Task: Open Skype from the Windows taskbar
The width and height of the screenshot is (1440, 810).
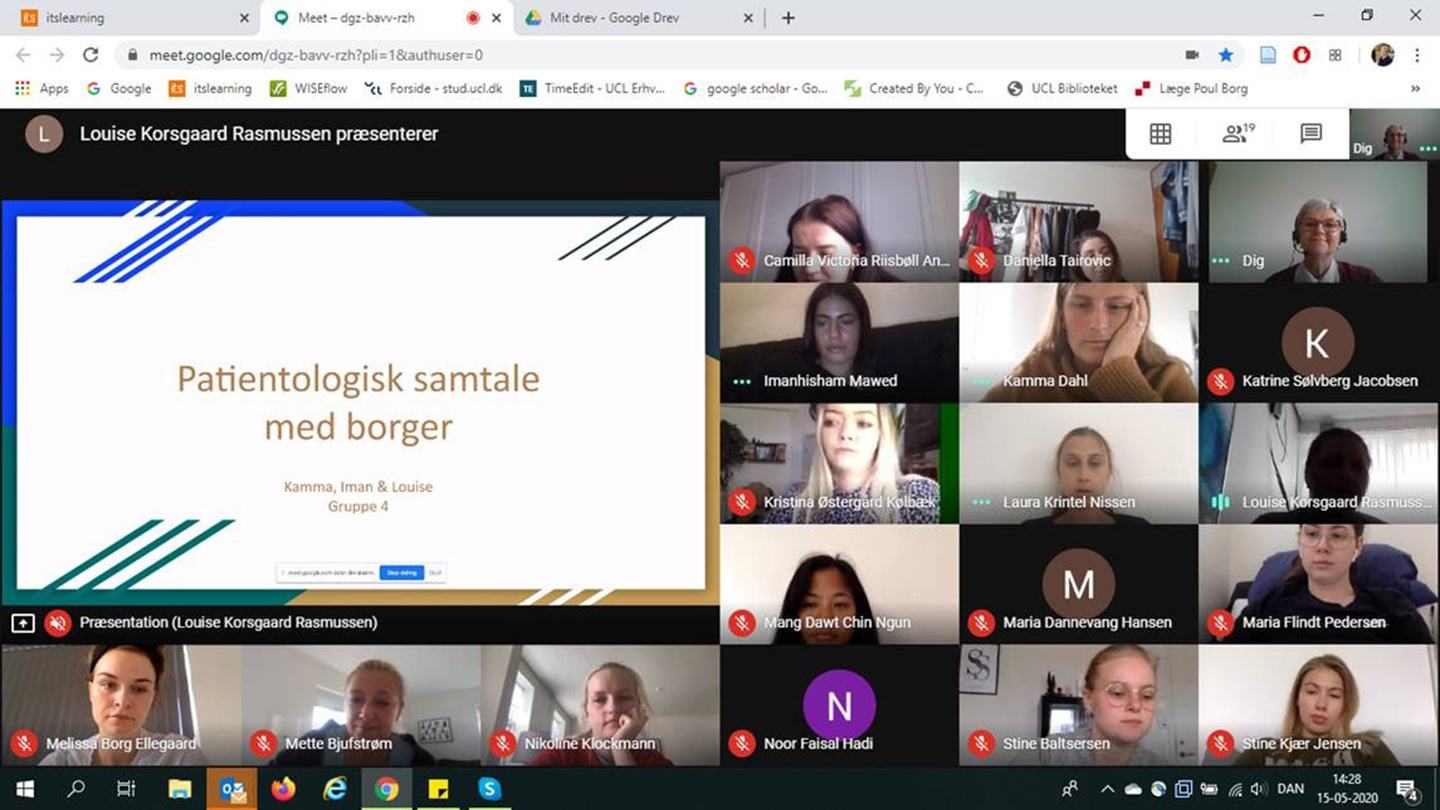Action: pyautogui.click(x=489, y=789)
